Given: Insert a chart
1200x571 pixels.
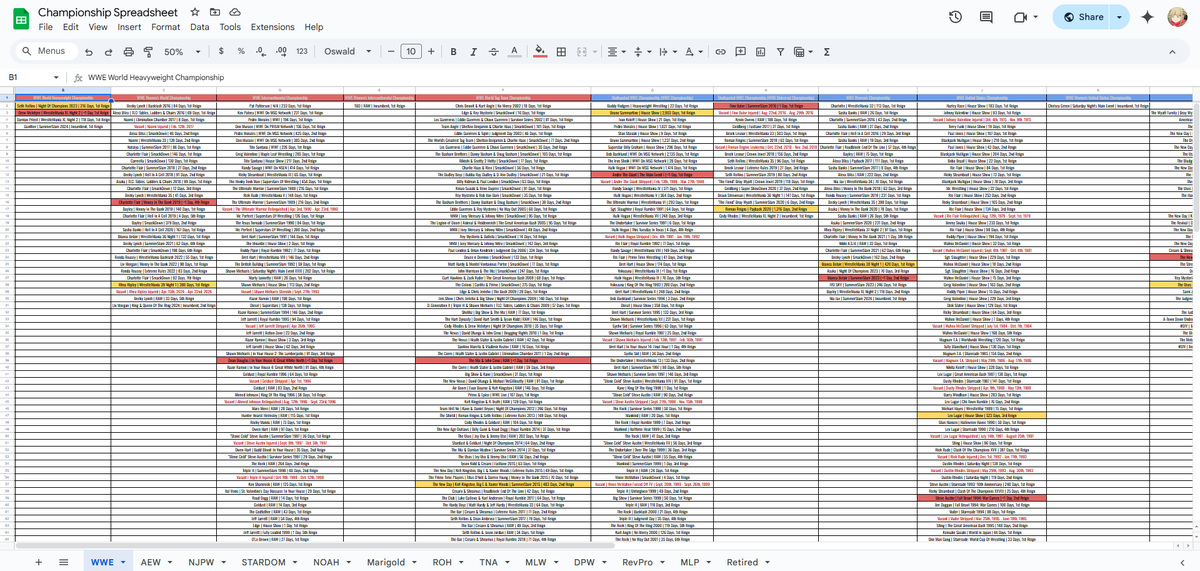Looking at the screenshot, I should [760, 52].
